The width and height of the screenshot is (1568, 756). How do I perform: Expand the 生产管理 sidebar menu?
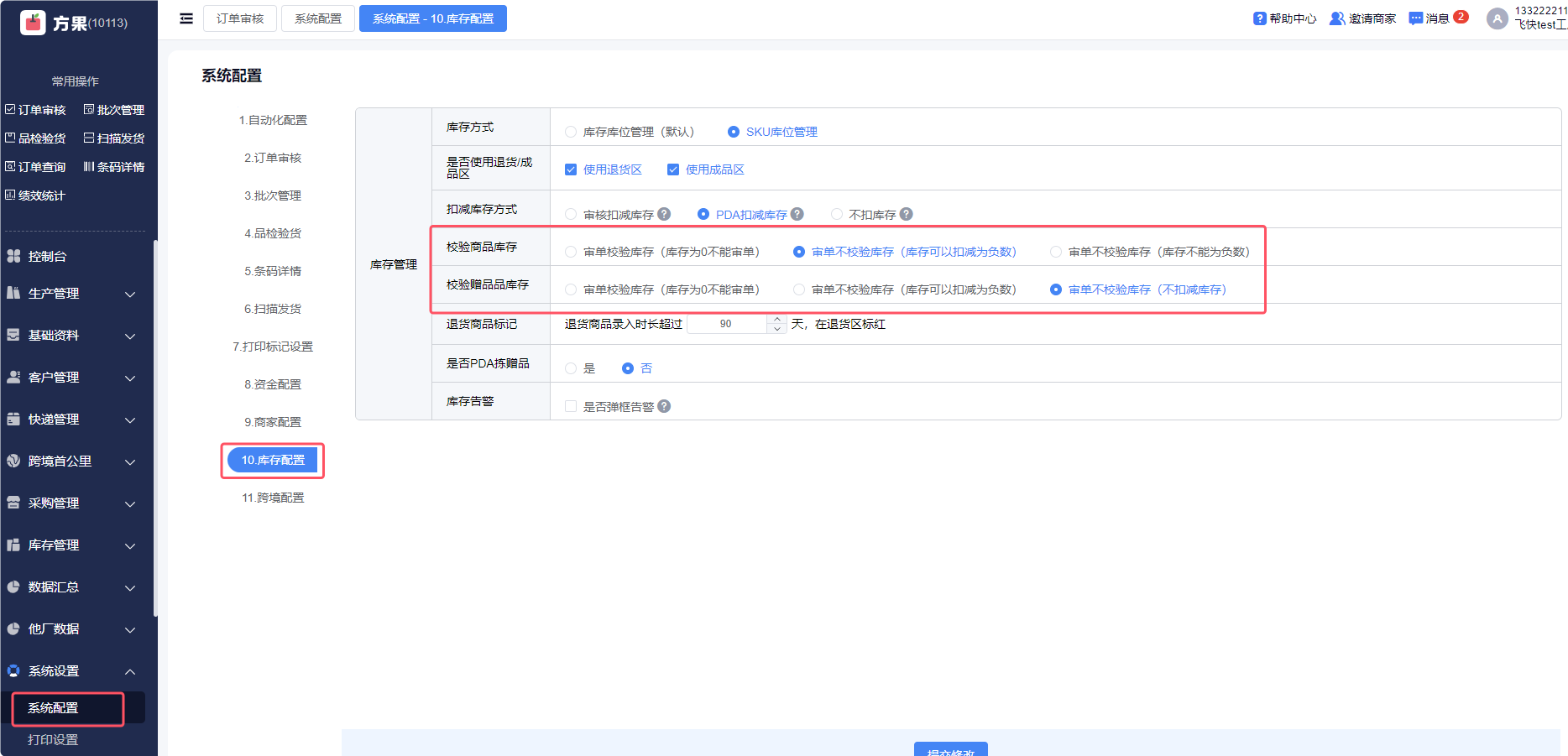point(71,294)
